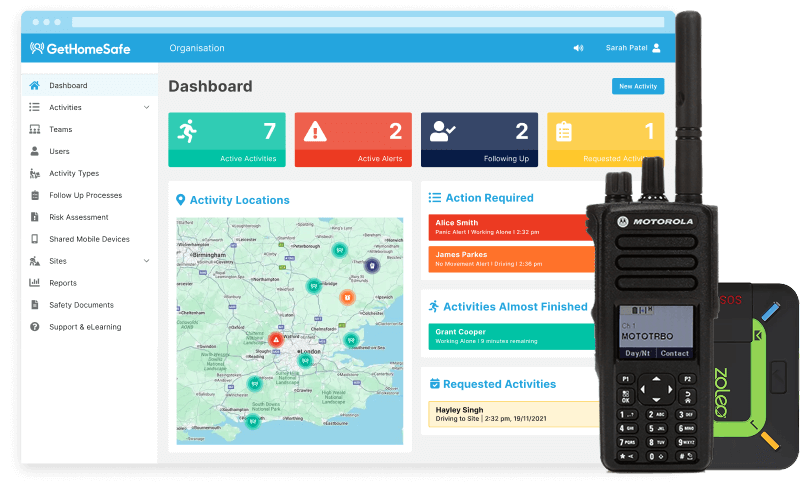This screenshot has width=801, height=485.
Task: Click the Users icon in sidebar
Action: pyautogui.click(x=35, y=152)
